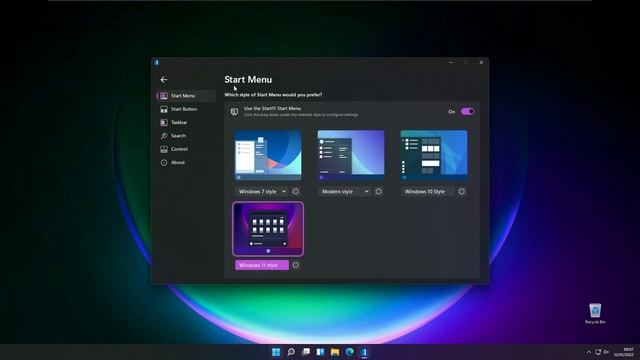The width and height of the screenshot is (640, 360).
Task: Select the Windows 11 style thumbnail
Action: tap(268, 229)
